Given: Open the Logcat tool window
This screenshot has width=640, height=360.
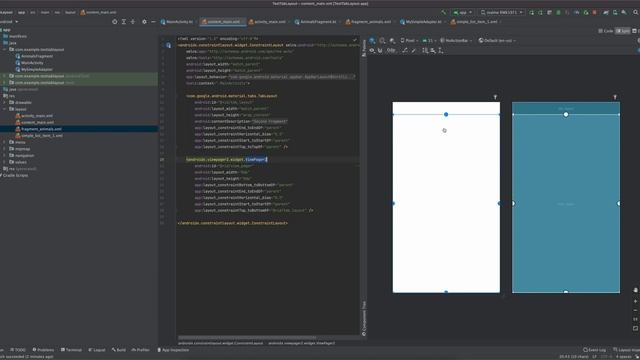Looking at the screenshot, I should pyautogui.click(x=97, y=350).
